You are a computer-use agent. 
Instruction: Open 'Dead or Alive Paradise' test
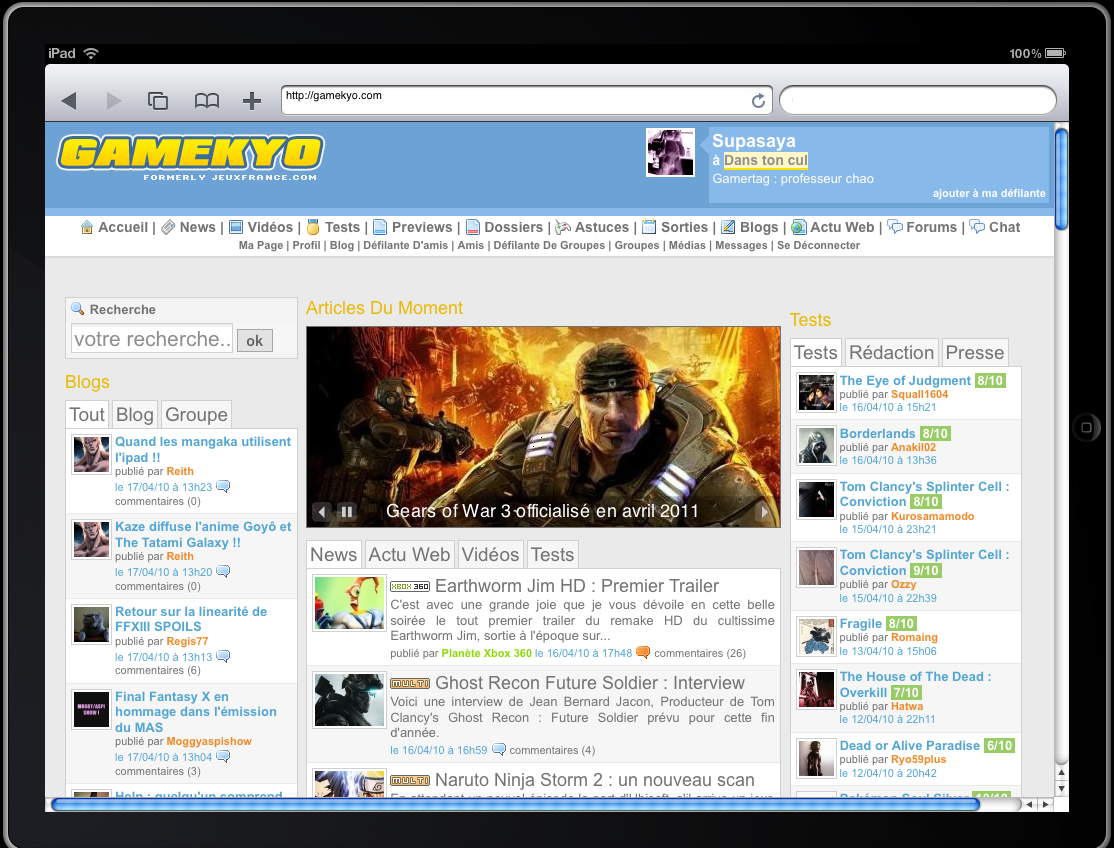point(909,746)
